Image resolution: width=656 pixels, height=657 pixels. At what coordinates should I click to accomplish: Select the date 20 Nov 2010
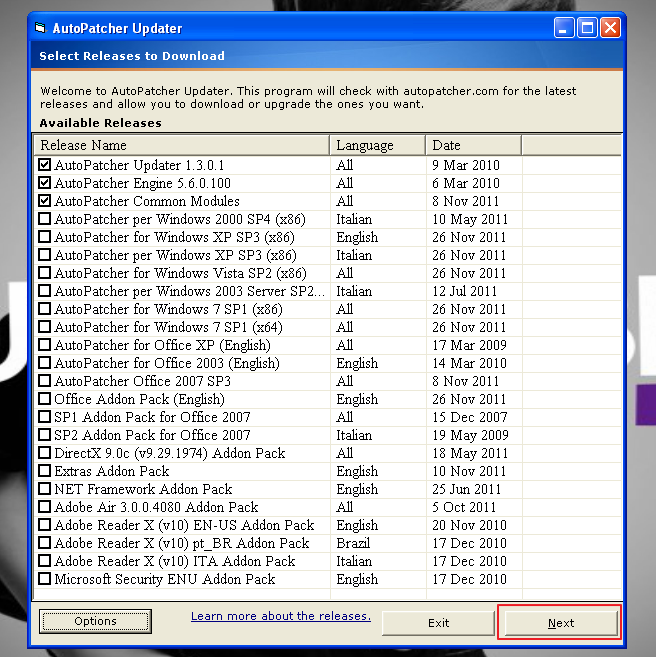pyautogui.click(x=469, y=525)
